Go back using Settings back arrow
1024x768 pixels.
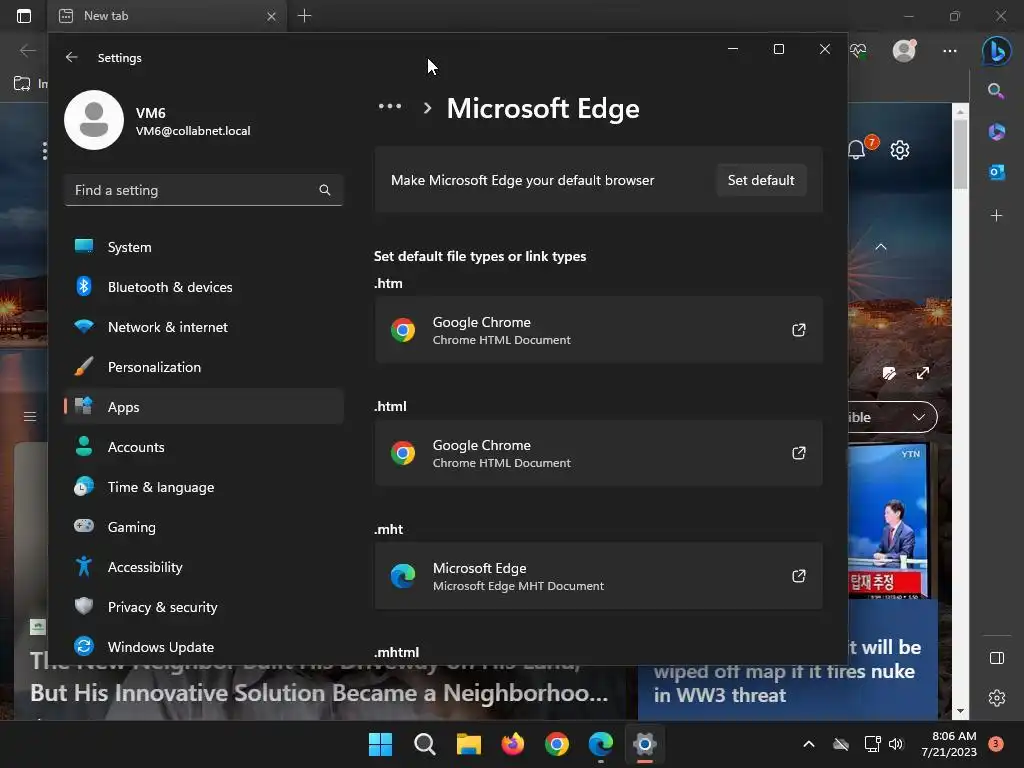coord(71,57)
